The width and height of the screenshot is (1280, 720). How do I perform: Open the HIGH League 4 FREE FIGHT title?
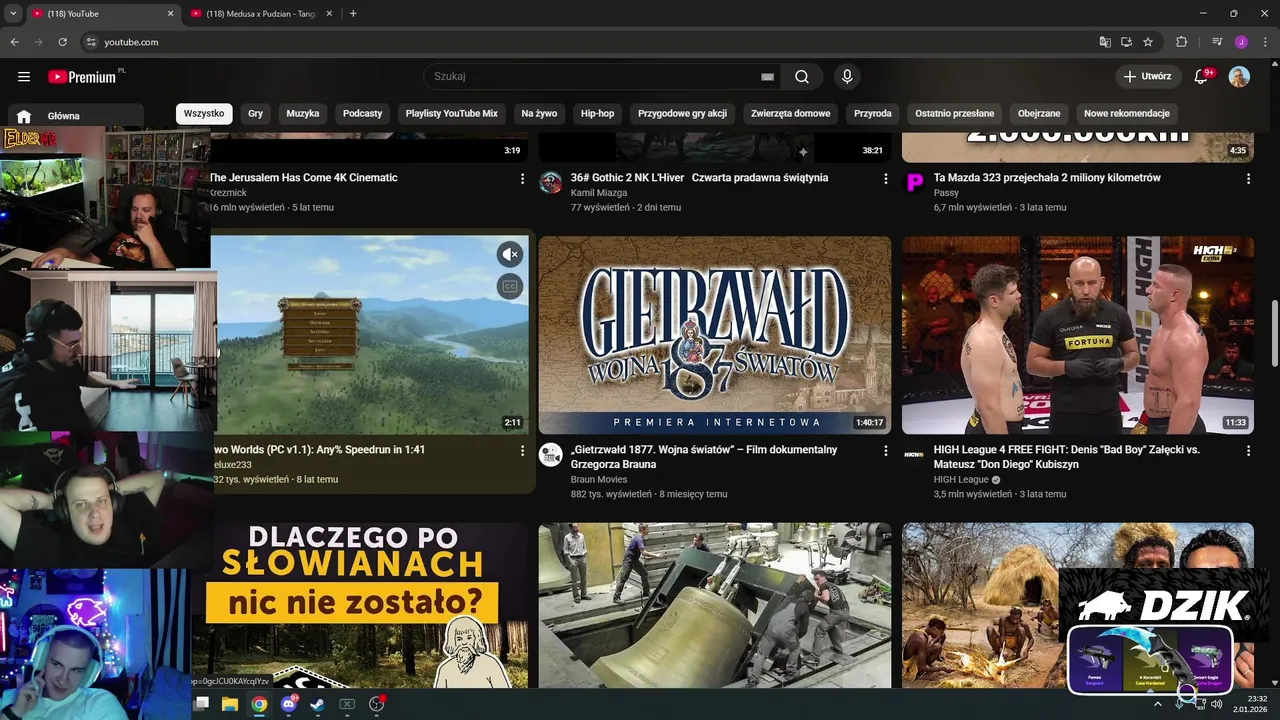pos(1067,457)
